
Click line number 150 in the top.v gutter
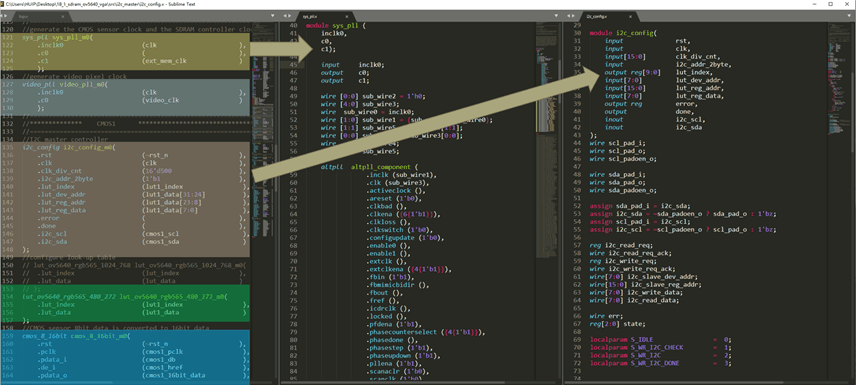[7, 265]
